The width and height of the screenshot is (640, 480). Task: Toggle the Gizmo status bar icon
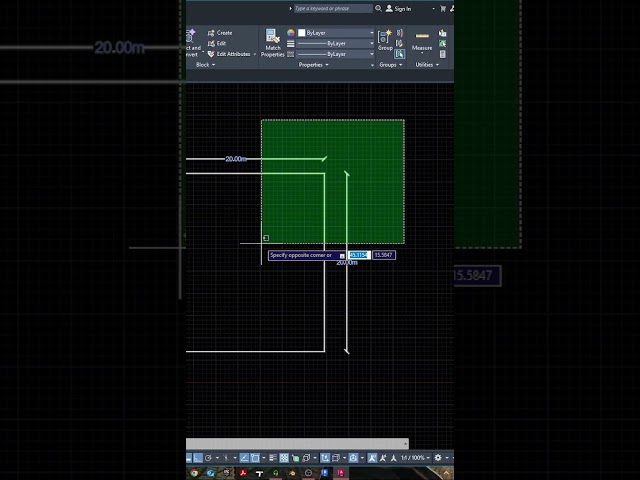(x=353, y=458)
